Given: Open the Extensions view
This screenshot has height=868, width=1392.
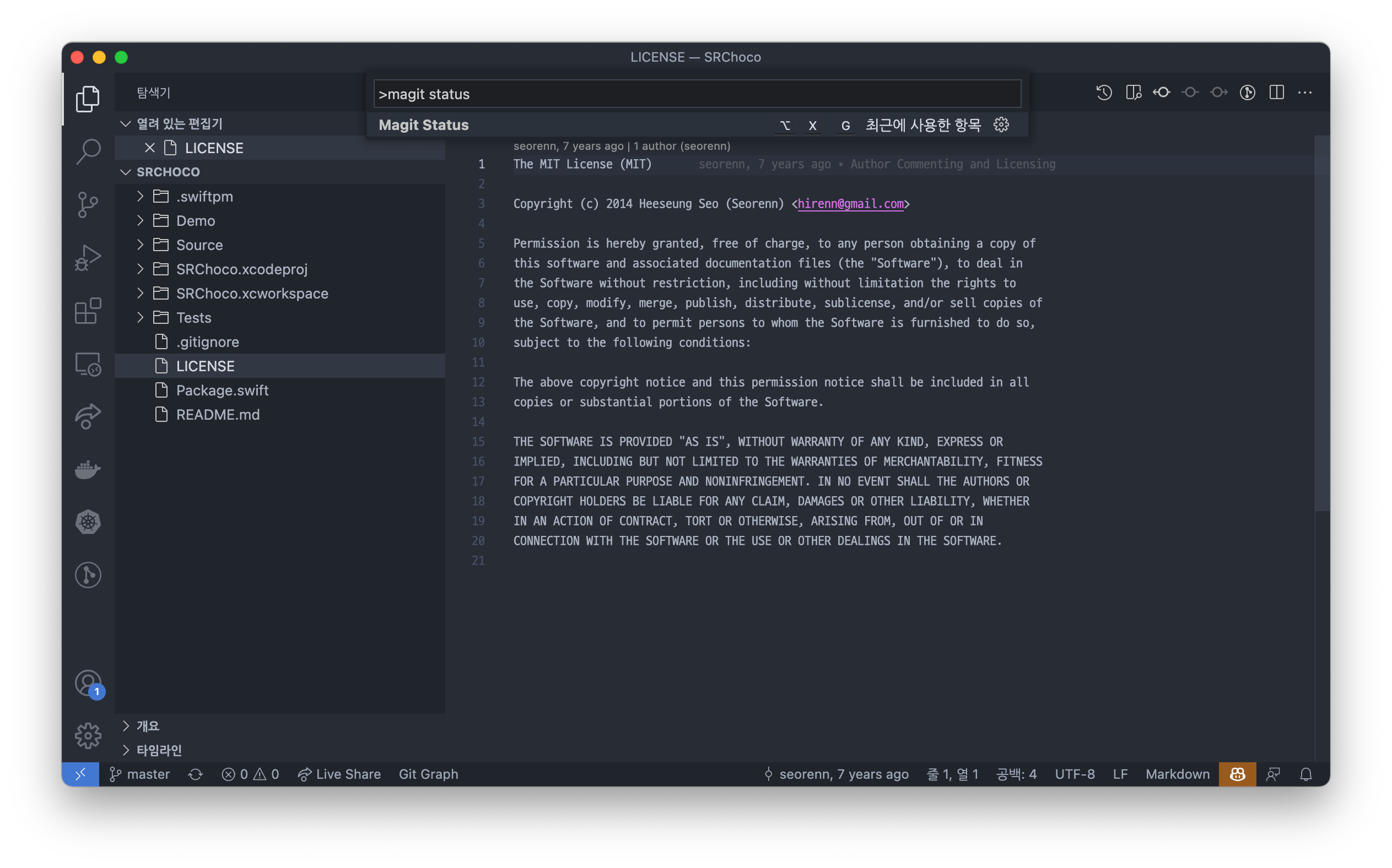Looking at the screenshot, I should click(87, 311).
